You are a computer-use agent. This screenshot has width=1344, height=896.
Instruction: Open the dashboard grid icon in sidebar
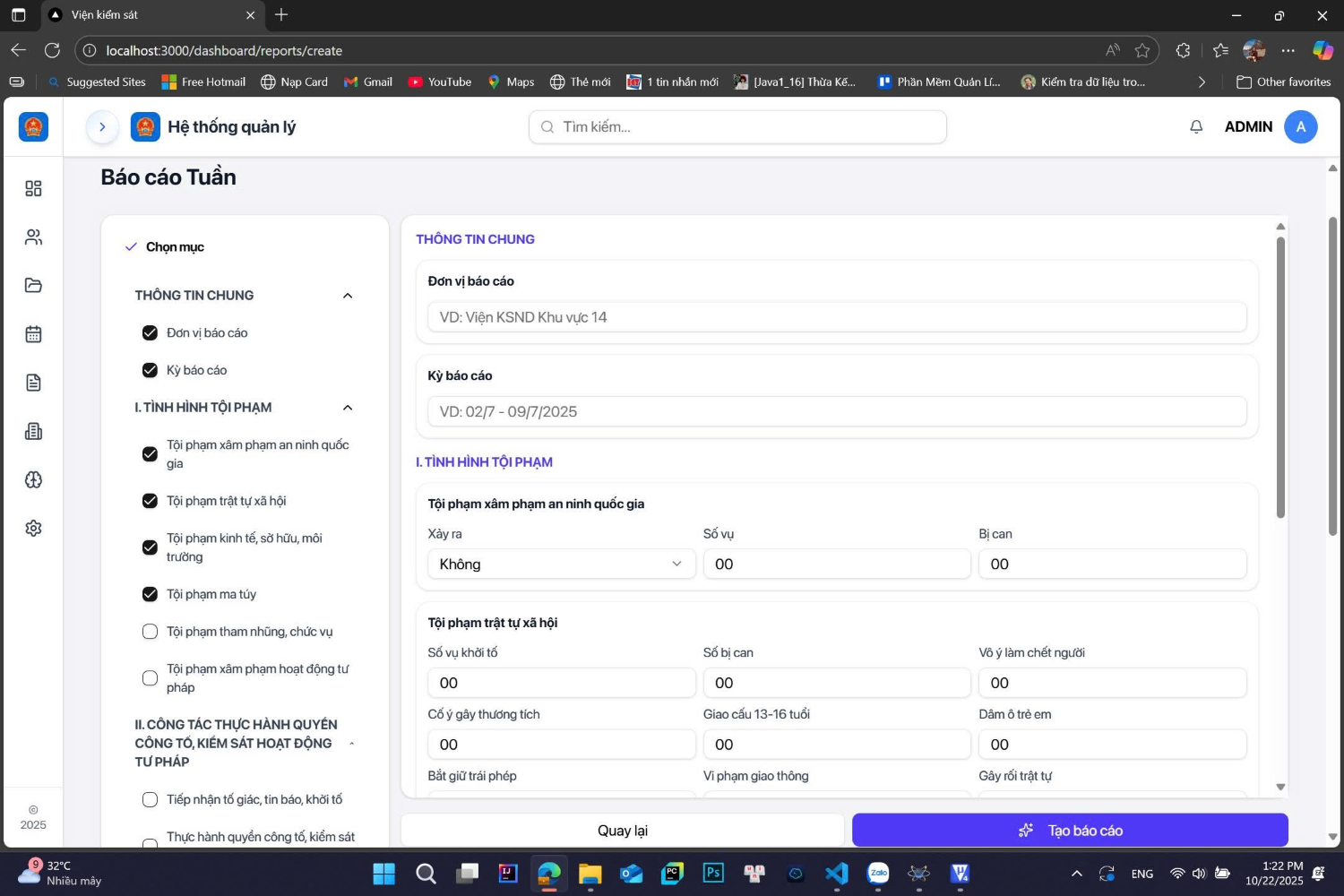tap(33, 188)
